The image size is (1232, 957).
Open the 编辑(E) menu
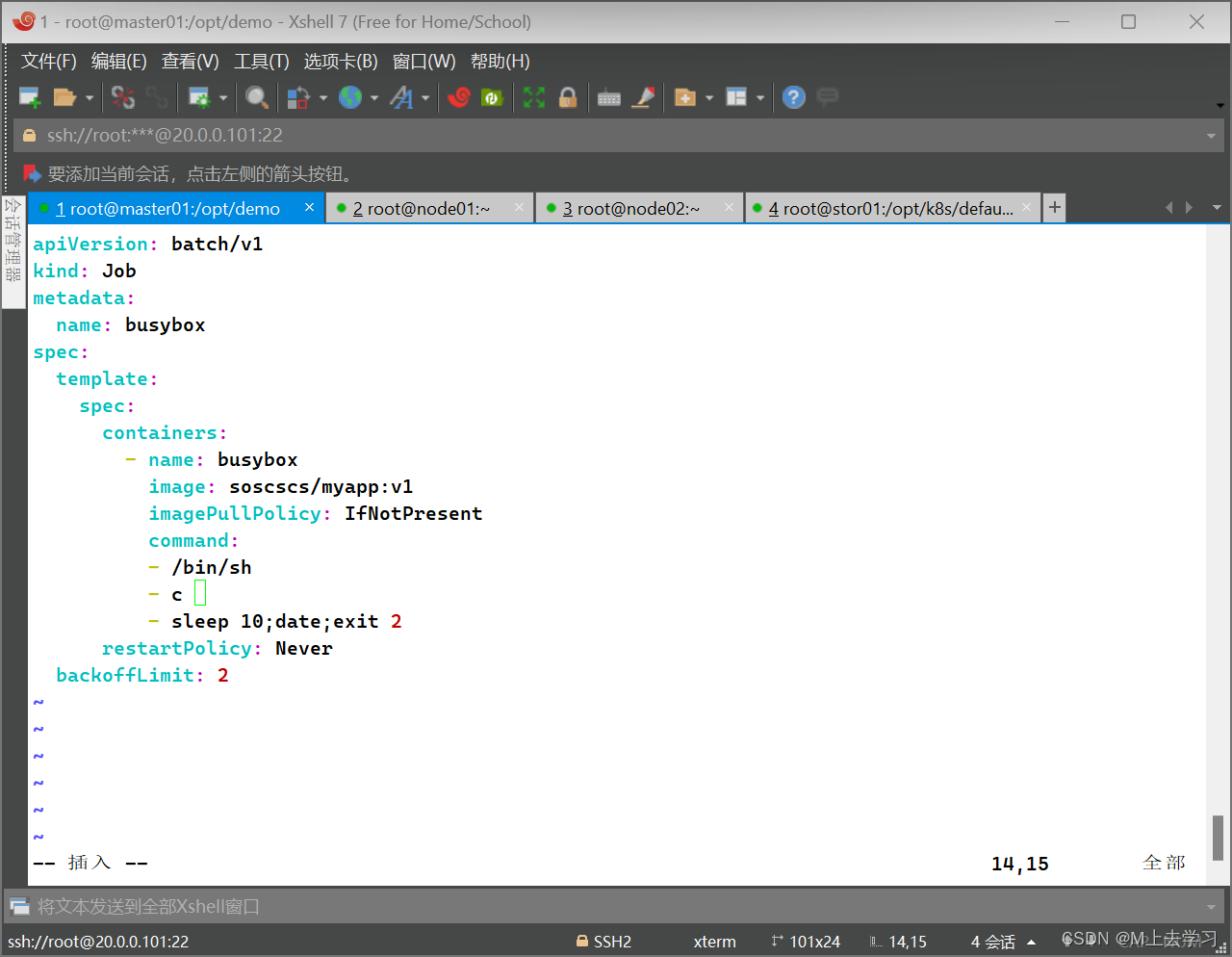tap(119, 62)
